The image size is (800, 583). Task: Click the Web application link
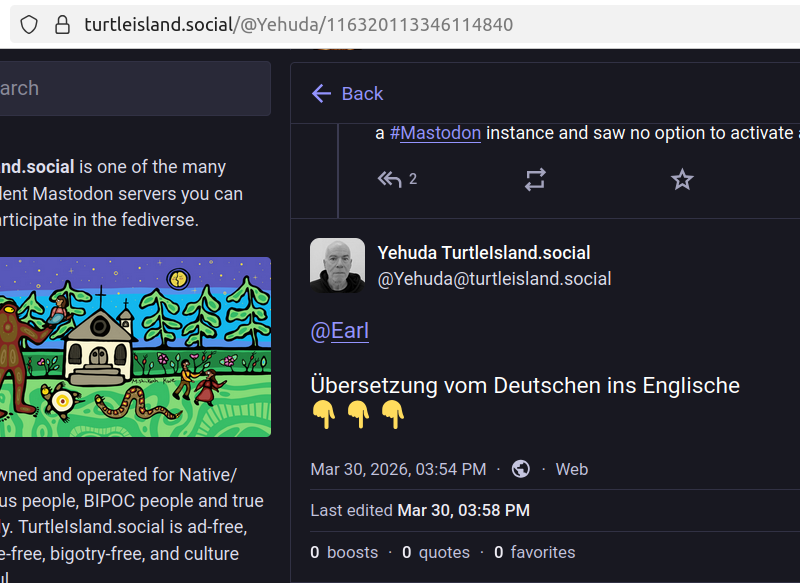572,469
